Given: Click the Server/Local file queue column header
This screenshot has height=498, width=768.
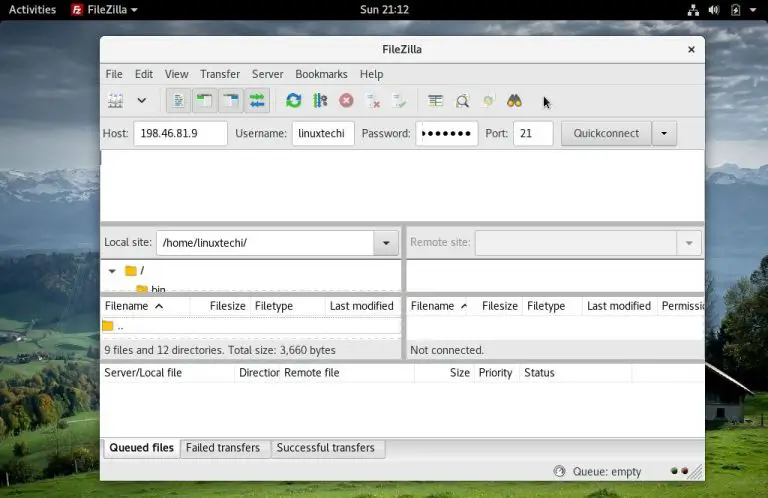Looking at the screenshot, I should [168, 373].
